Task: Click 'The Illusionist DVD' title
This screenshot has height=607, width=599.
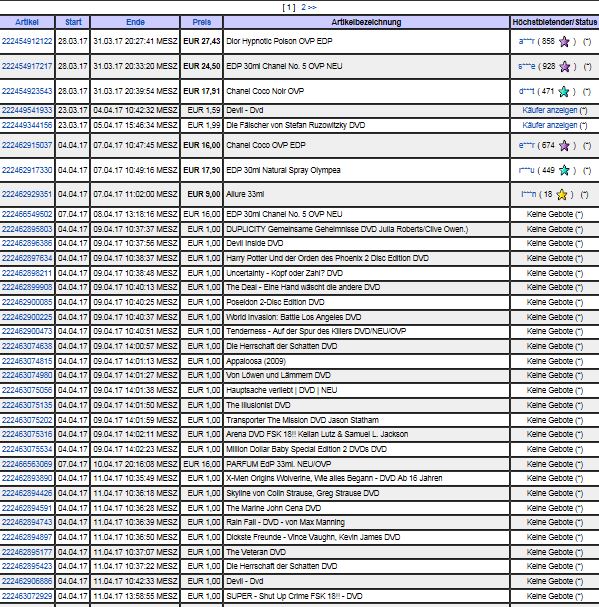Action: [x=258, y=405]
